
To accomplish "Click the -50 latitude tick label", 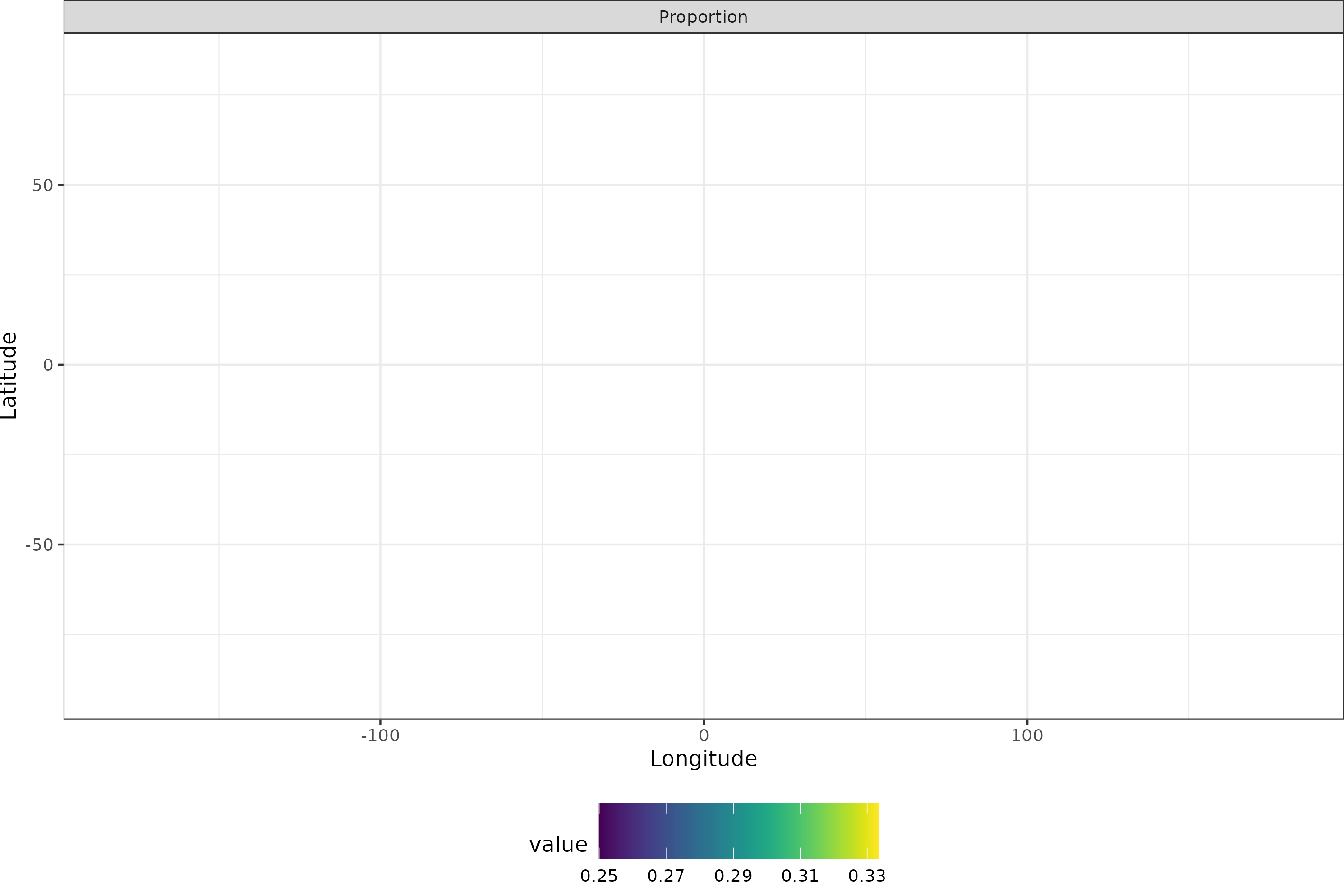I will (39, 545).
